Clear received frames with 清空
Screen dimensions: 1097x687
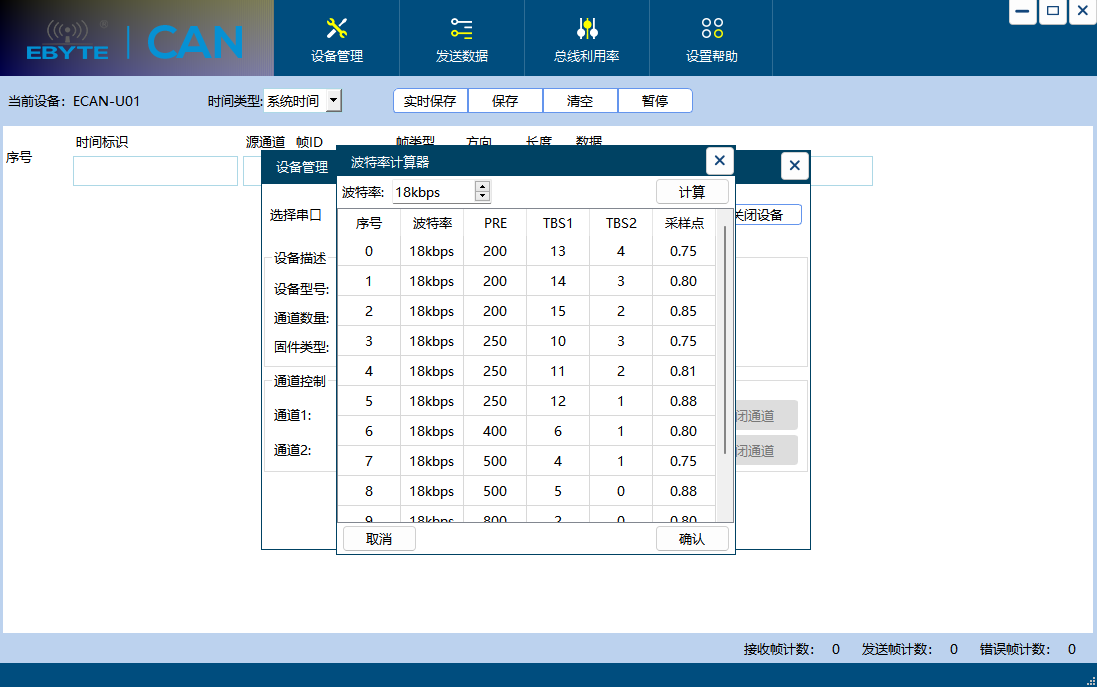click(x=580, y=100)
